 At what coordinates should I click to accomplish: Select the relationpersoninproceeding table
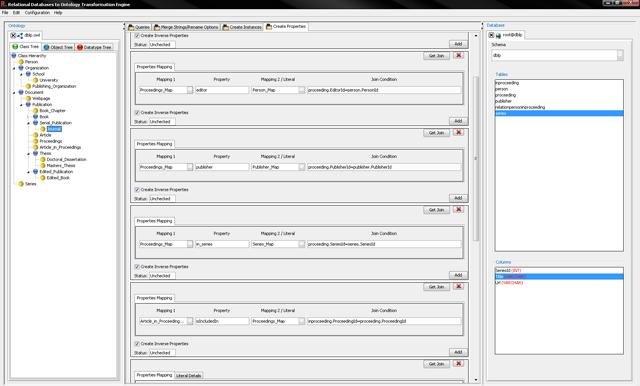[559, 107]
